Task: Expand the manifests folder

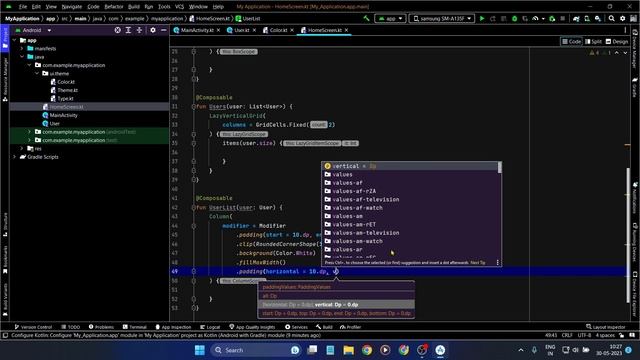Action: [22, 49]
